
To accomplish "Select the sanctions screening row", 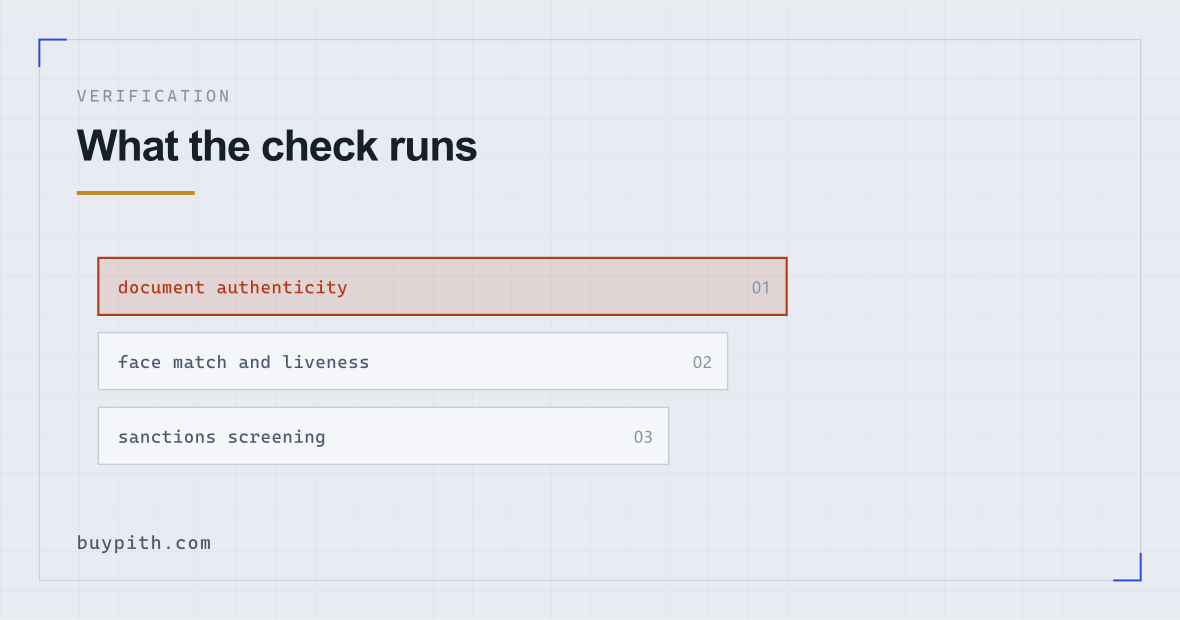I will (x=383, y=436).
